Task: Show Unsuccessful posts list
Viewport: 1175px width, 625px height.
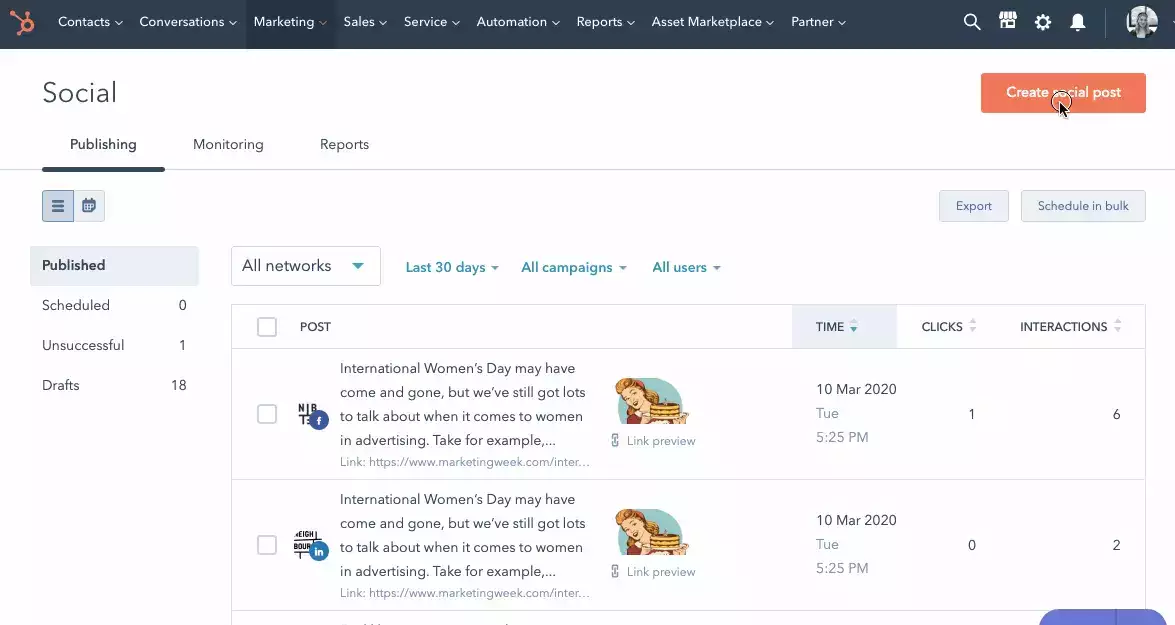Action: click(x=115, y=345)
